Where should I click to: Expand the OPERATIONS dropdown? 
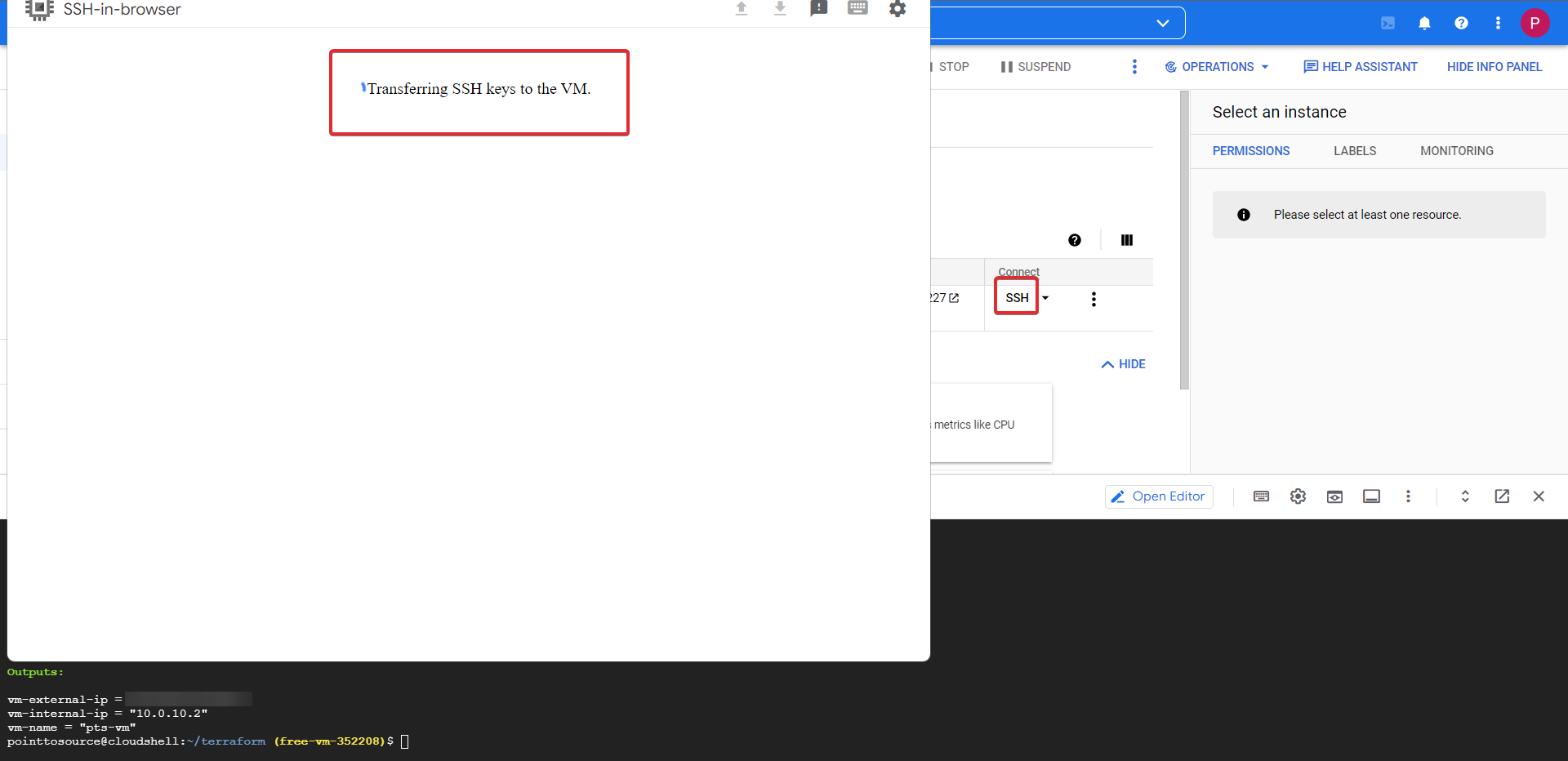[x=1217, y=67]
